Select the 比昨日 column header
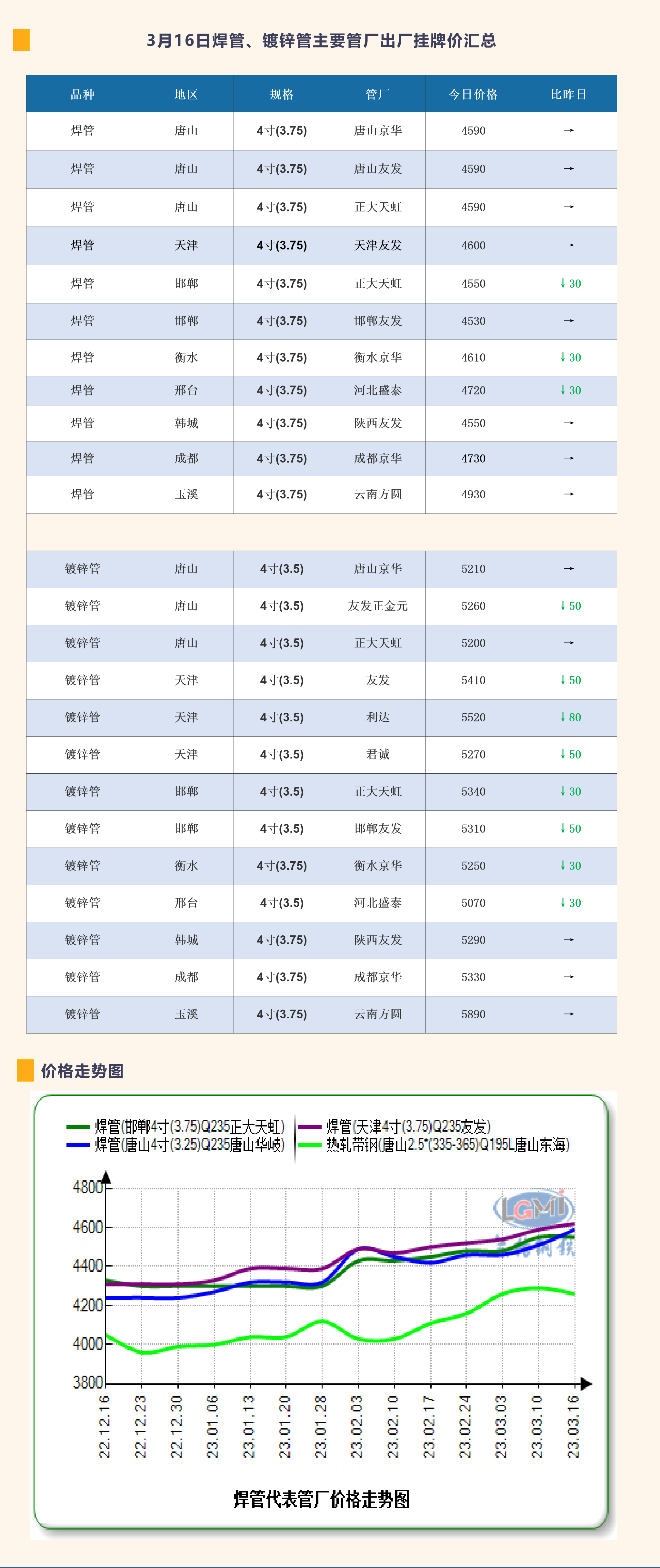 pos(569,94)
